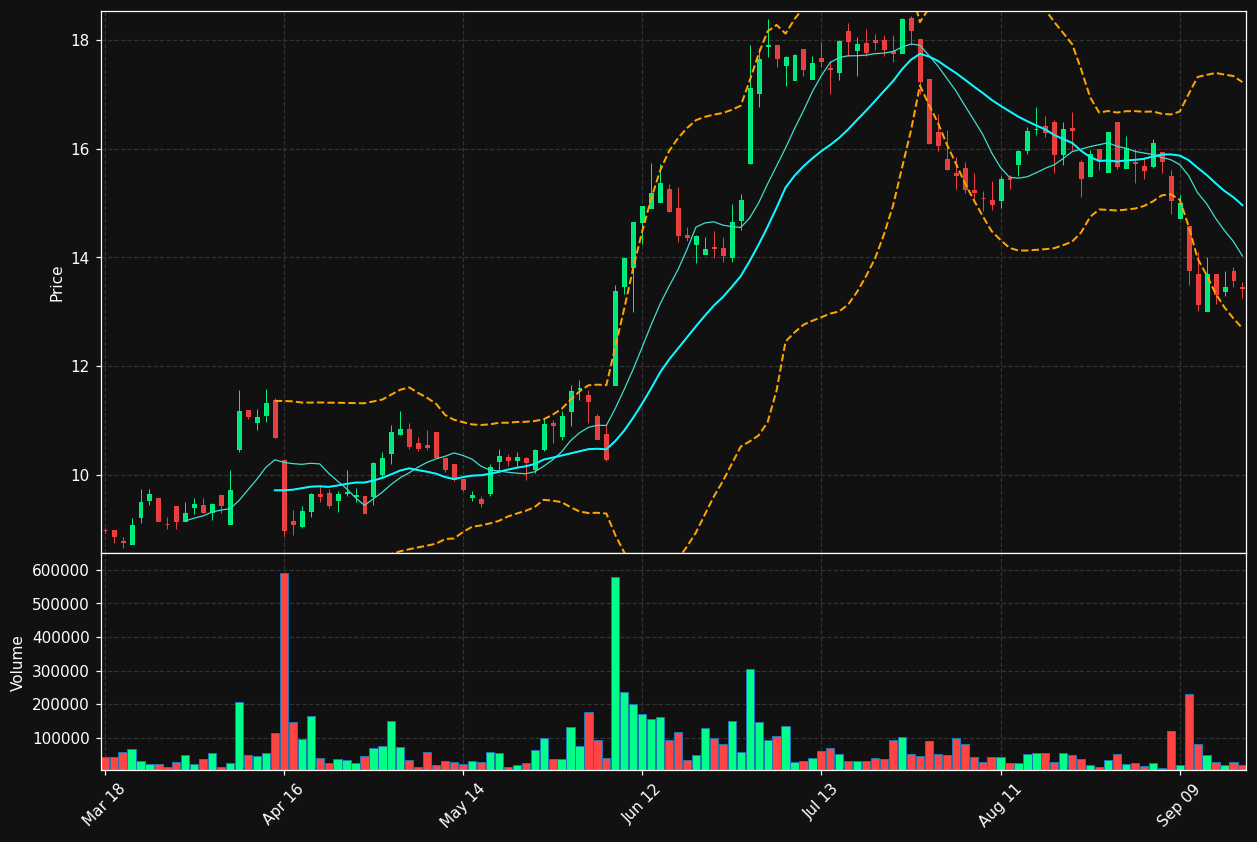Click the green volume bar near 200000 in early April
1257x842 pixels.
(x=239, y=736)
